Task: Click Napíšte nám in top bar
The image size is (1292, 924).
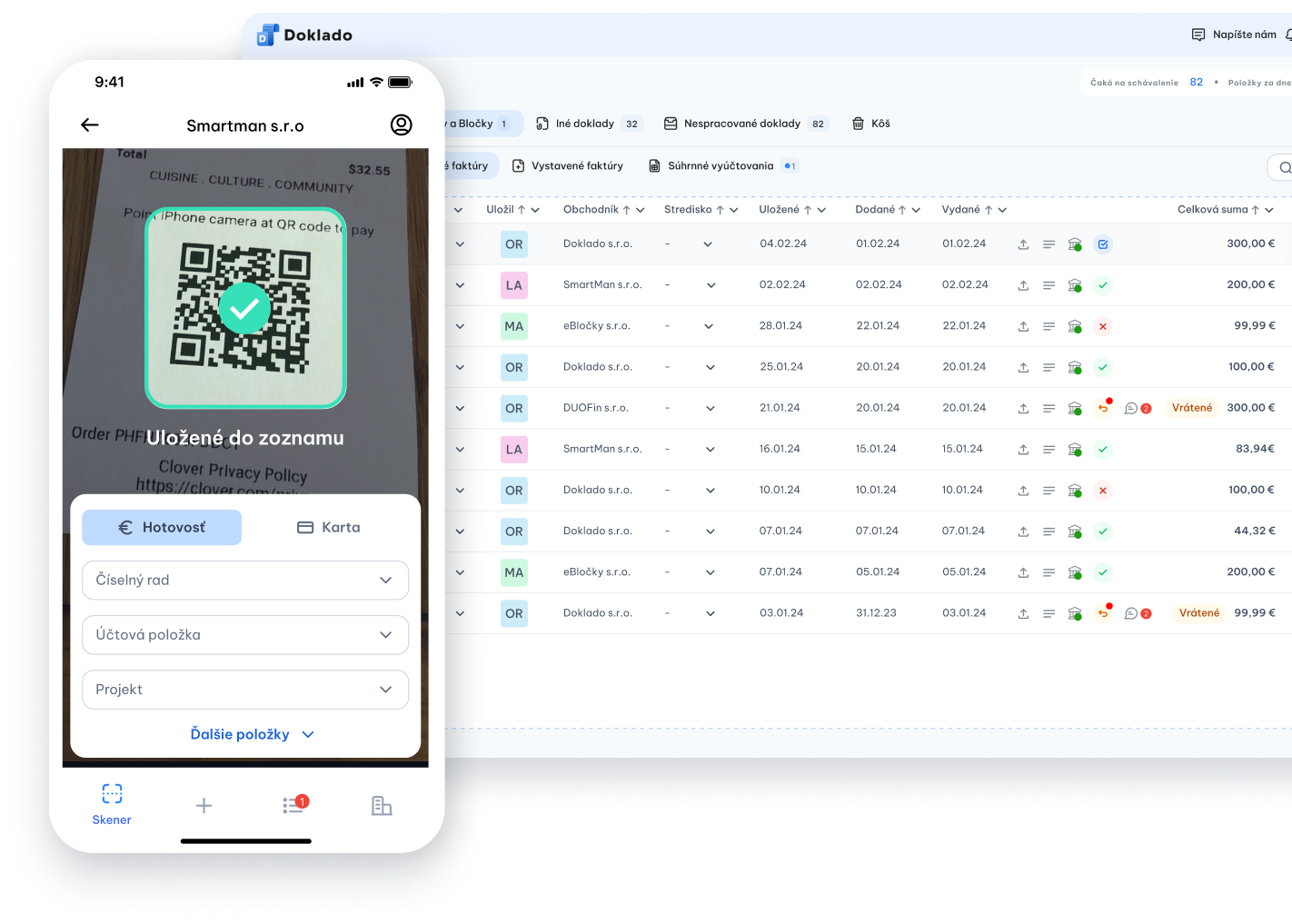Action: point(1234,35)
